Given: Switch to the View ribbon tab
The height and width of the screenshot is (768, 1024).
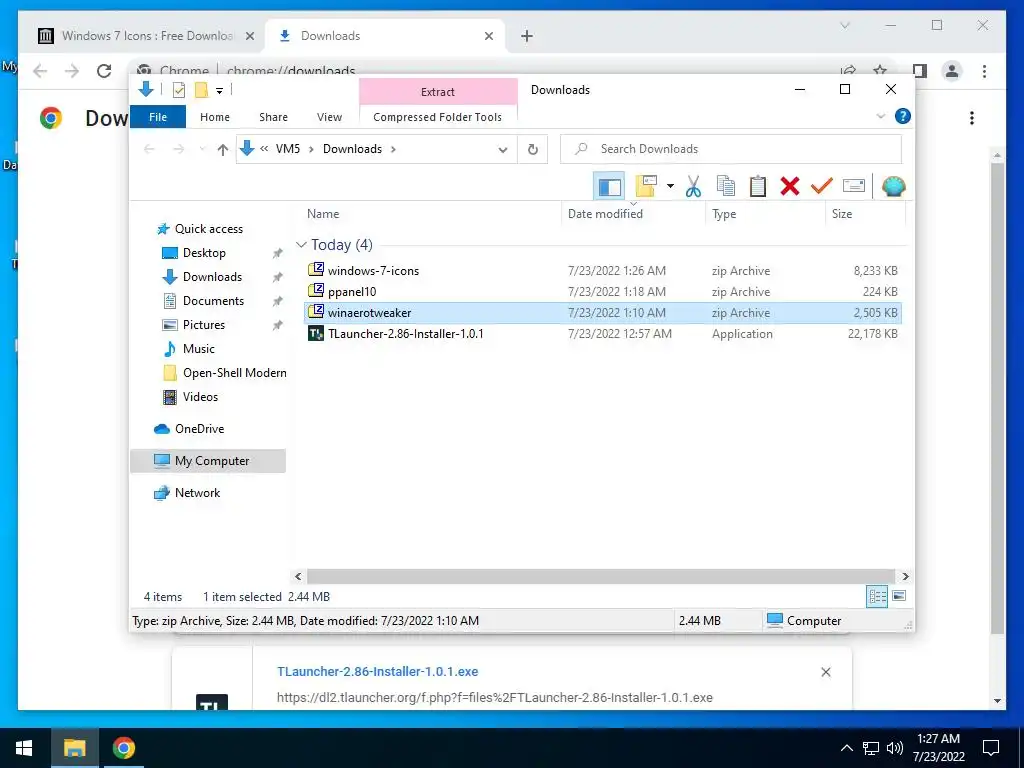Looking at the screenshot, I should 329,117.
